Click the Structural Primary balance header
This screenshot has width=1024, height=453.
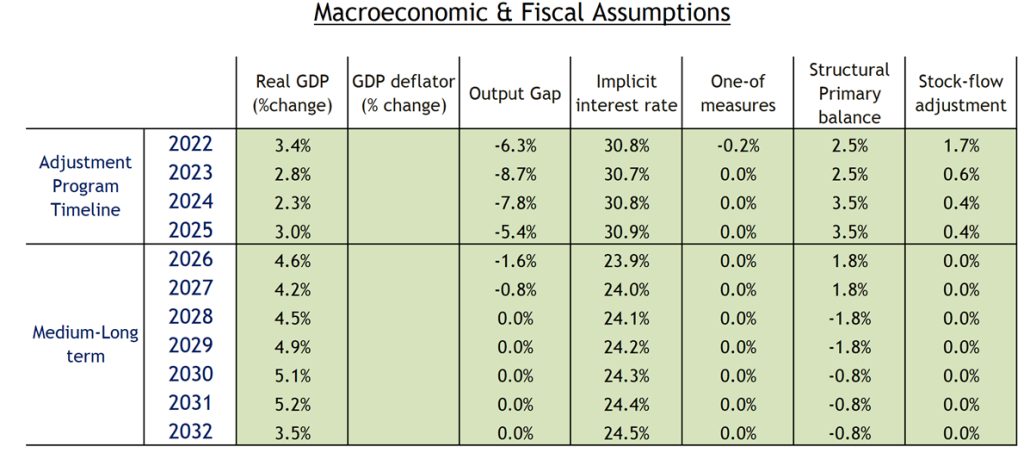(x=849, y=93)
